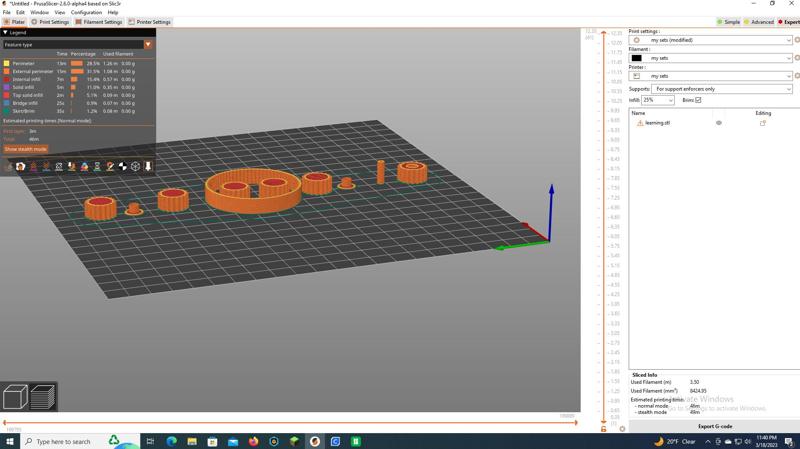This screenshot has width=800, height=449.
Task: Switch to Plater tab
Action: point(14,22)
